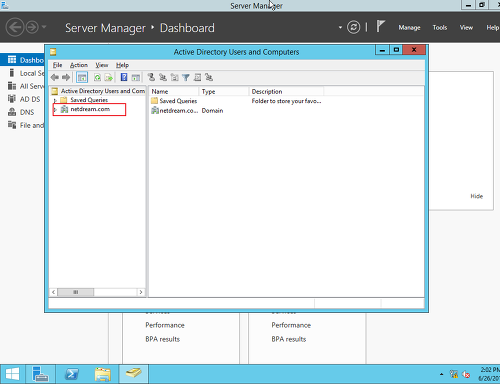Click the Refresh toolbar icon
The width and height of the screenshot is (500, 384).
coord(97,78)
